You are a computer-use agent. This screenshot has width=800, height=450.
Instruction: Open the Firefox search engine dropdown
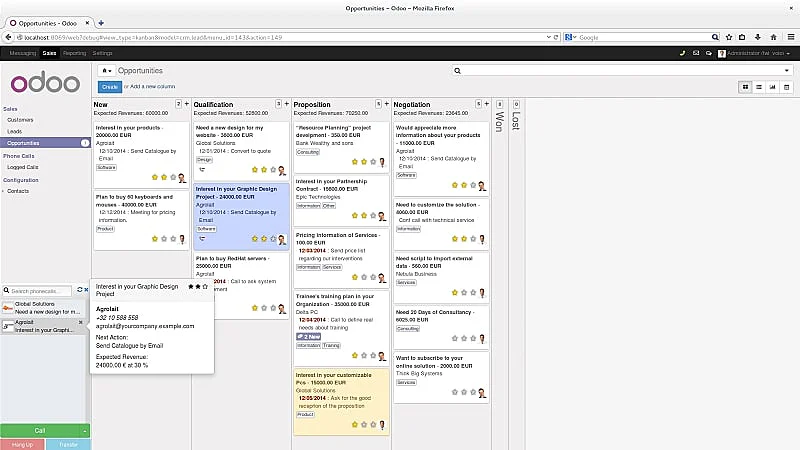point(570,37)
